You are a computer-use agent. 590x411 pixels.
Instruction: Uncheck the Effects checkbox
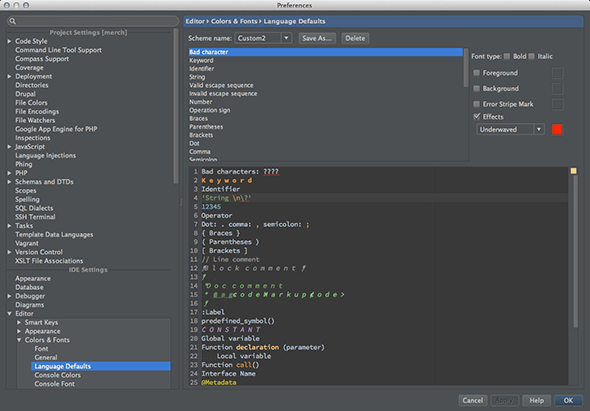[476, 117]
